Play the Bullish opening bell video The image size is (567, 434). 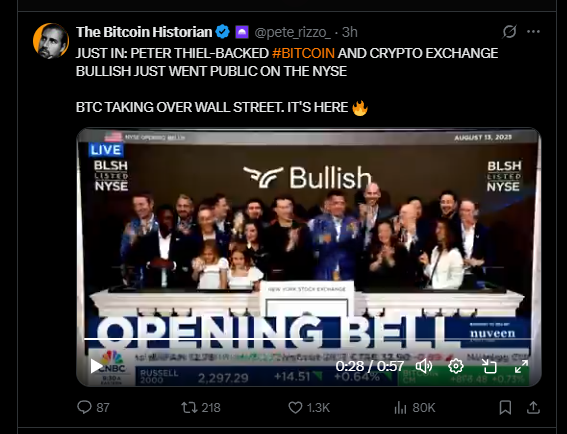coord(96,366)
